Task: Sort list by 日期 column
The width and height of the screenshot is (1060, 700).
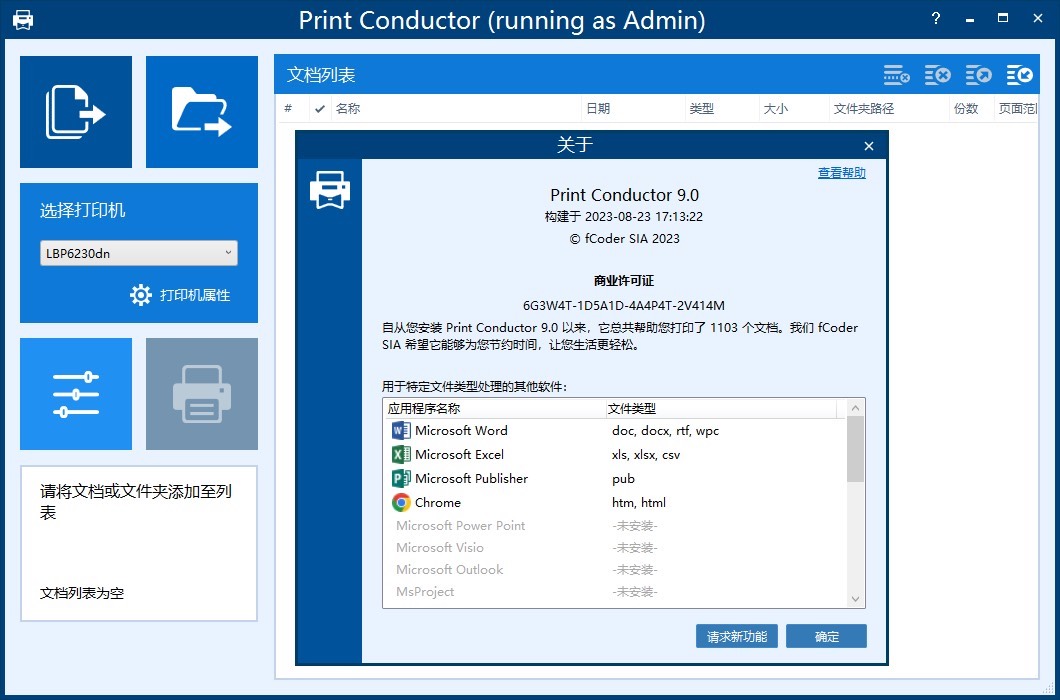Action: click(633, 108)
